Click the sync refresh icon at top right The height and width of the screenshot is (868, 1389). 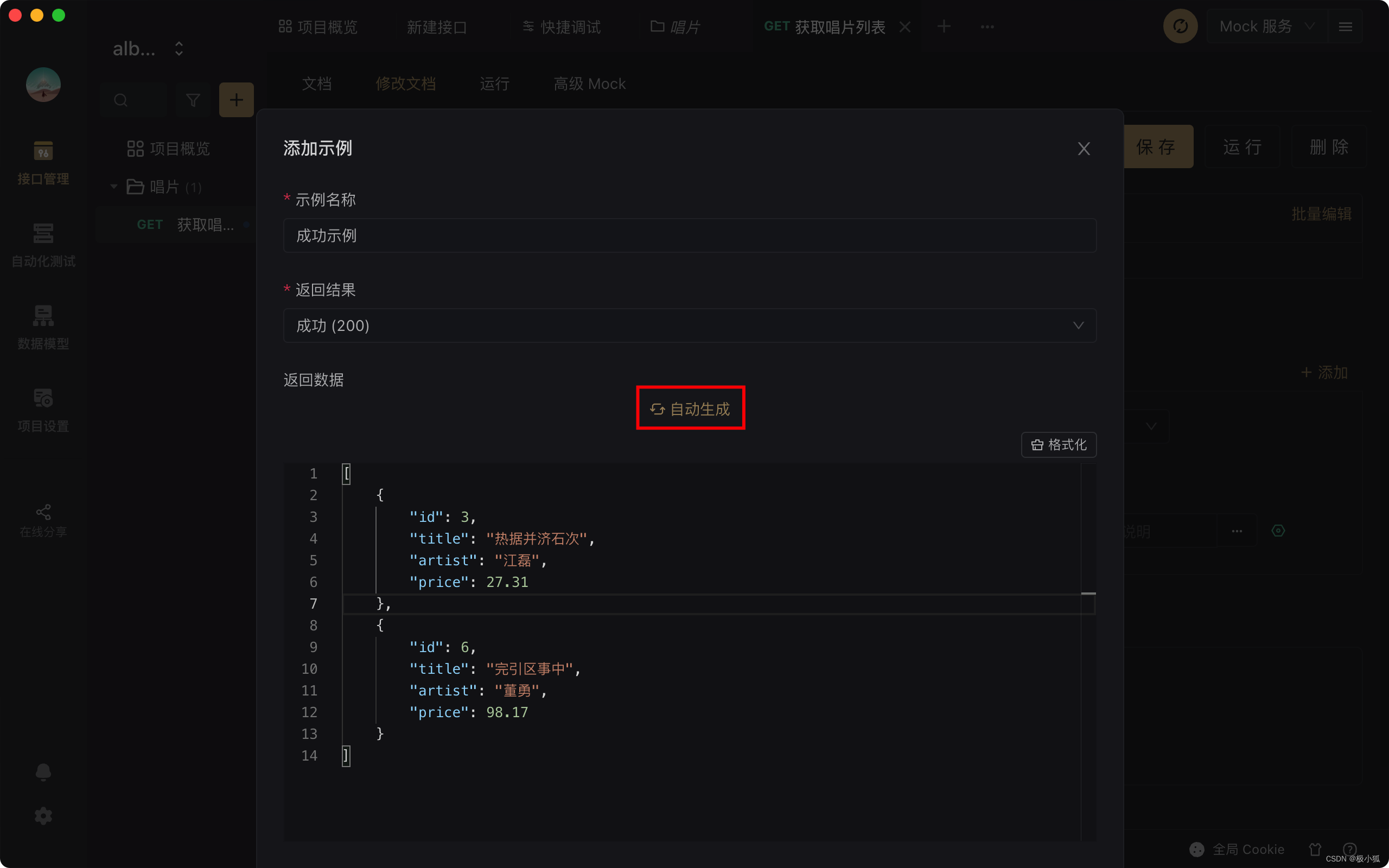pyautogui.click(x=1180, y=27)
